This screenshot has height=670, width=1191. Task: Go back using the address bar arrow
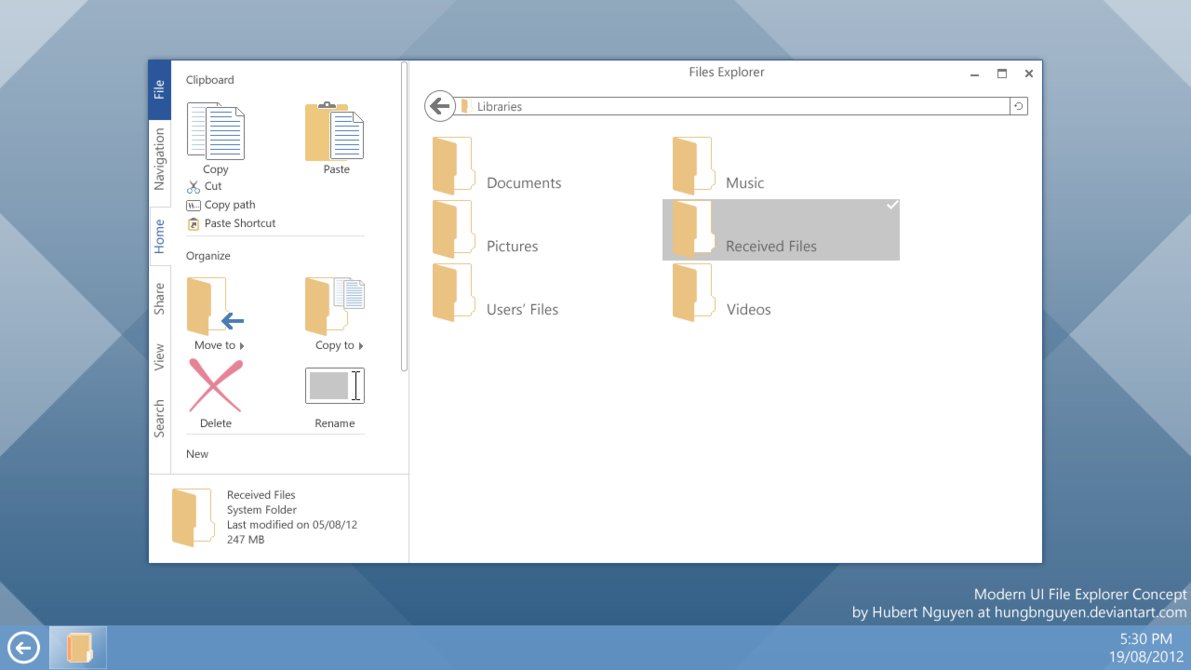click(x=440, y=106)
